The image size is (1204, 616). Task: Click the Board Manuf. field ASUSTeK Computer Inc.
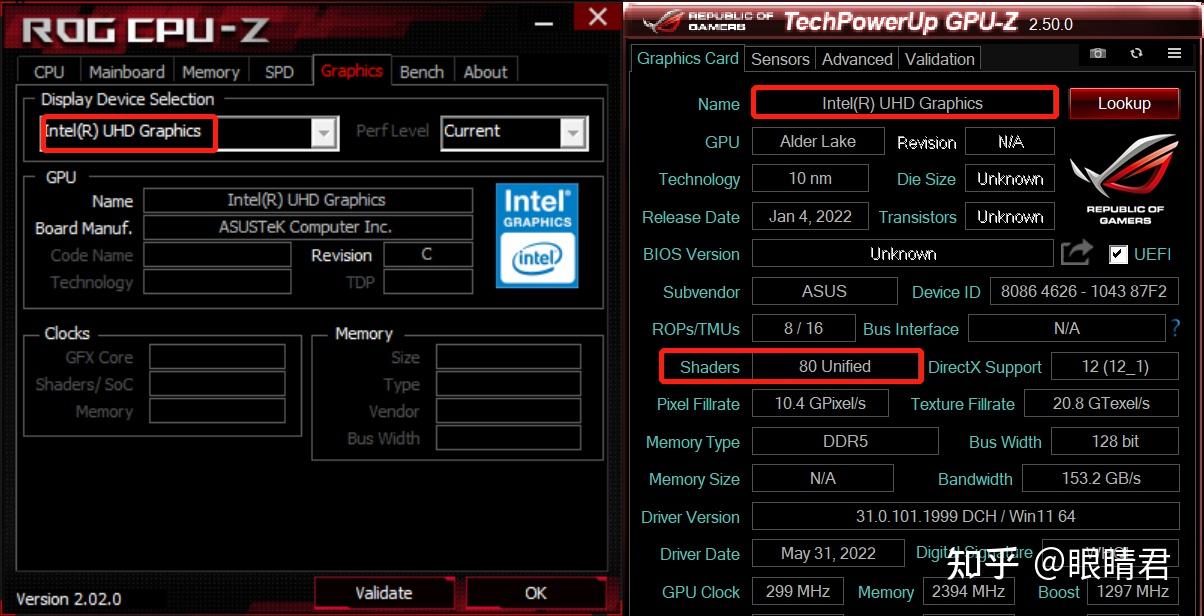click(x=308, y=227)
